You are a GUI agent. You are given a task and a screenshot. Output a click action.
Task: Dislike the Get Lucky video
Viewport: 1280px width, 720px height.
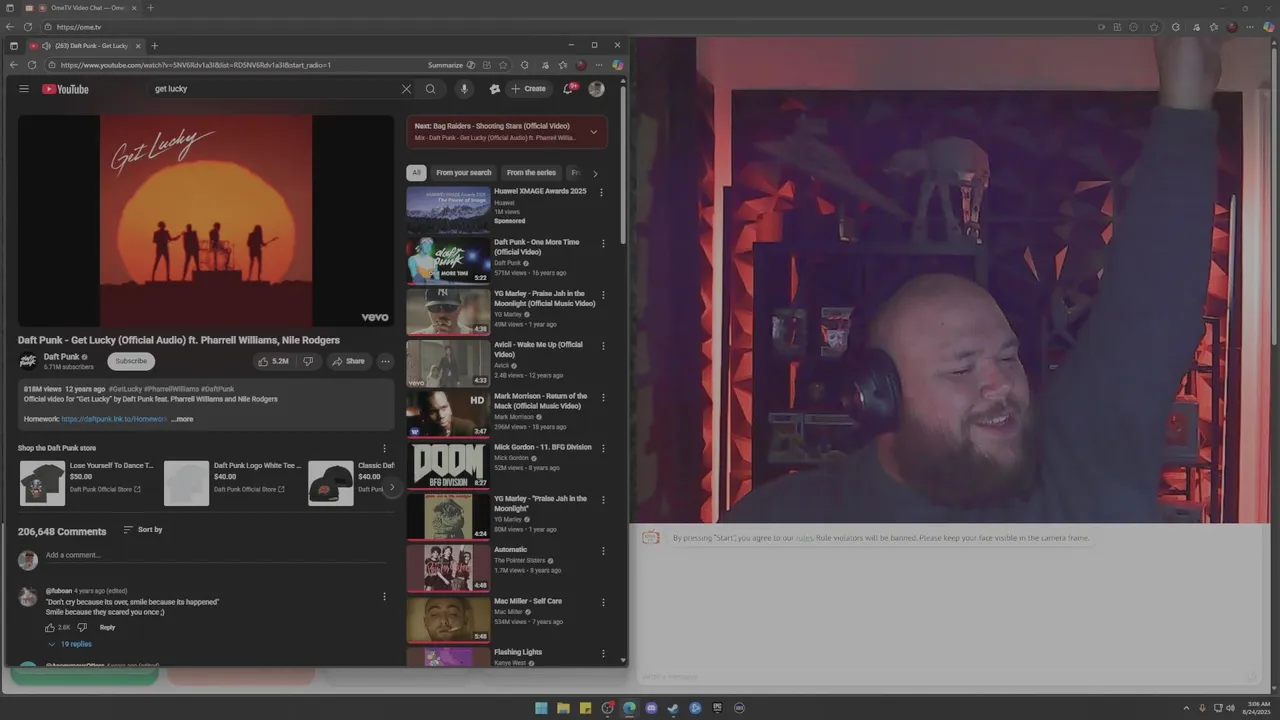point(308,361)
